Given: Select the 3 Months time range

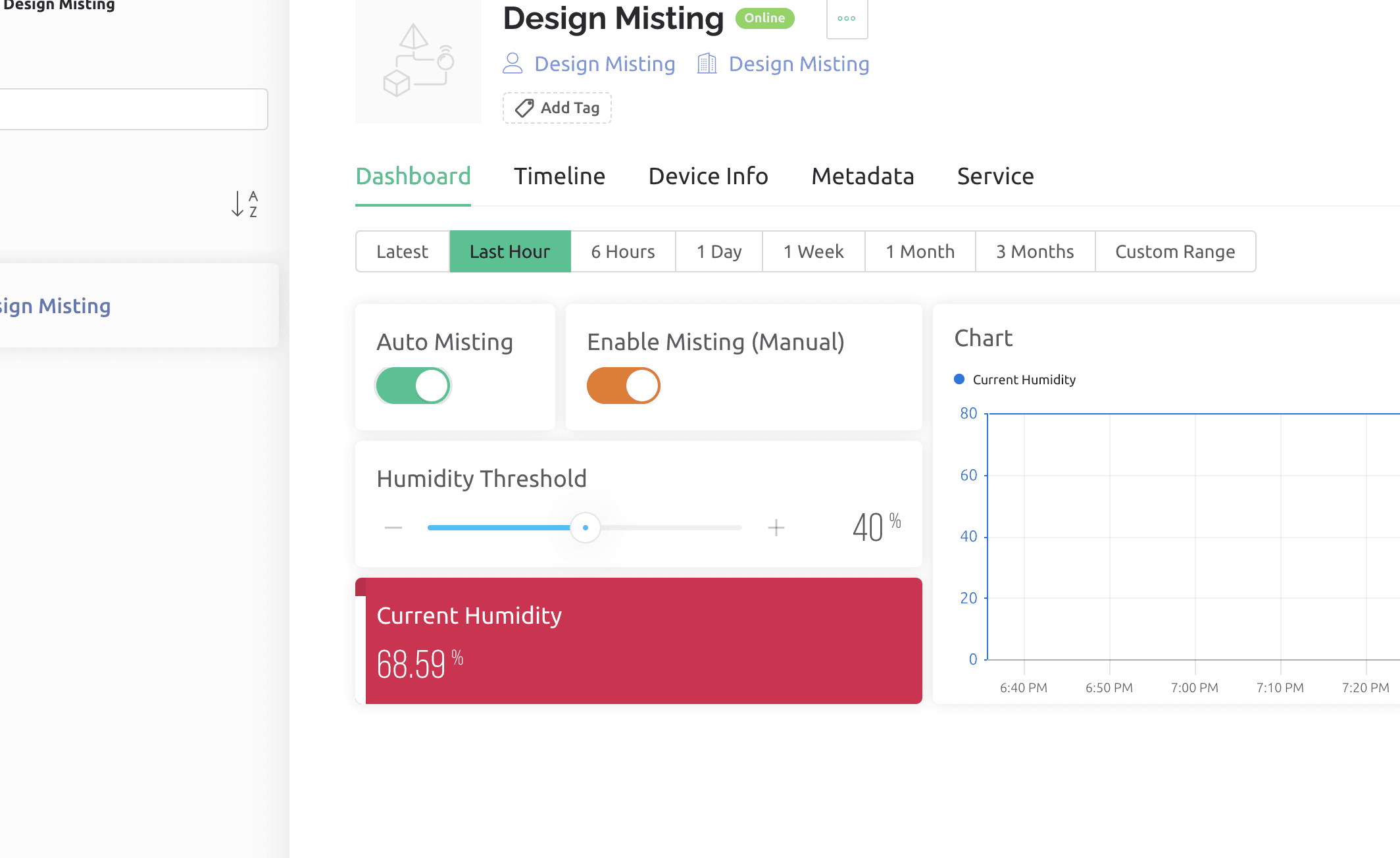Looking at the screenshot, I should (x=1035, y=251).
